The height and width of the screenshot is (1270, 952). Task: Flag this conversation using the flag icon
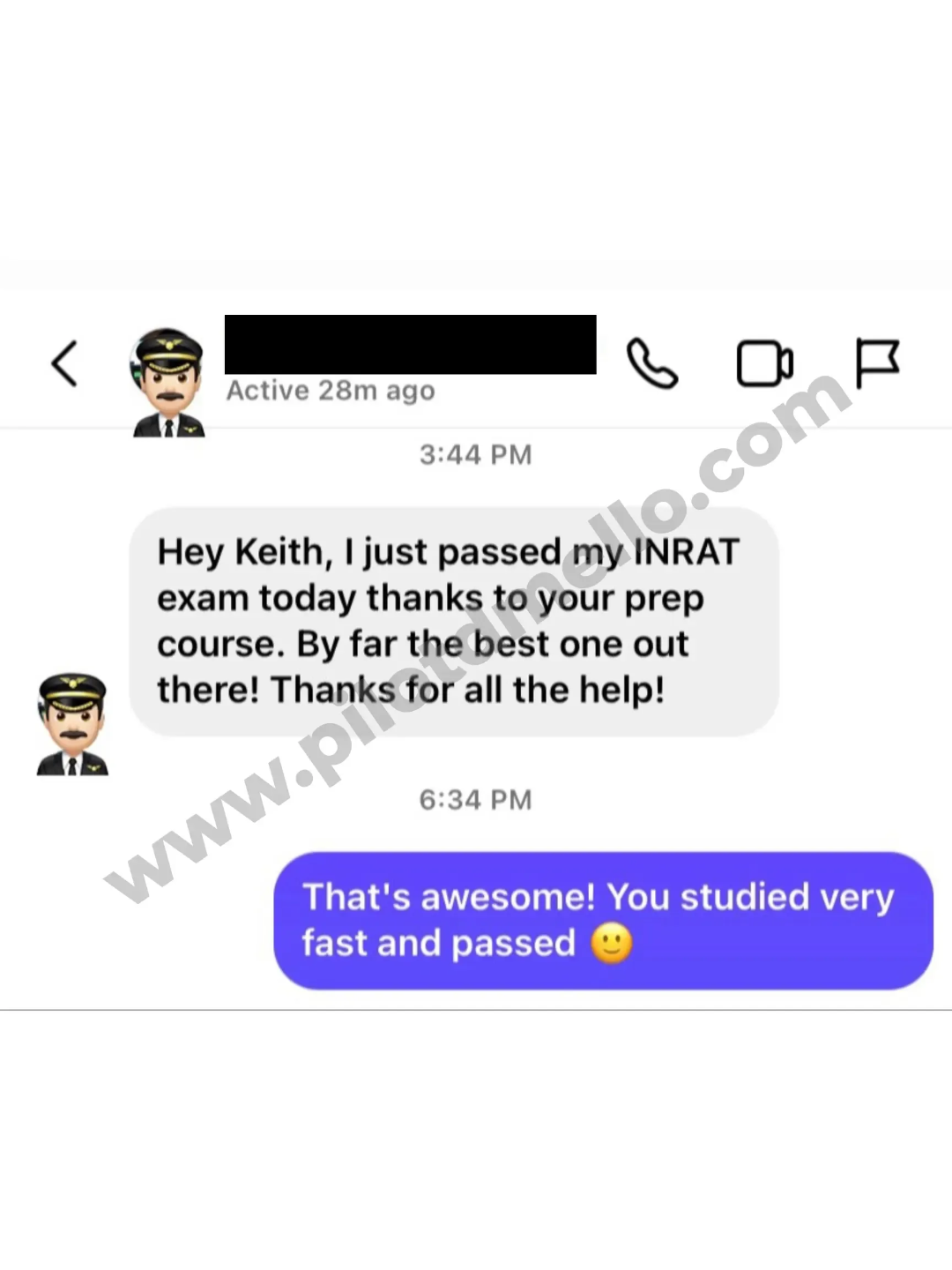click(878, 363)
